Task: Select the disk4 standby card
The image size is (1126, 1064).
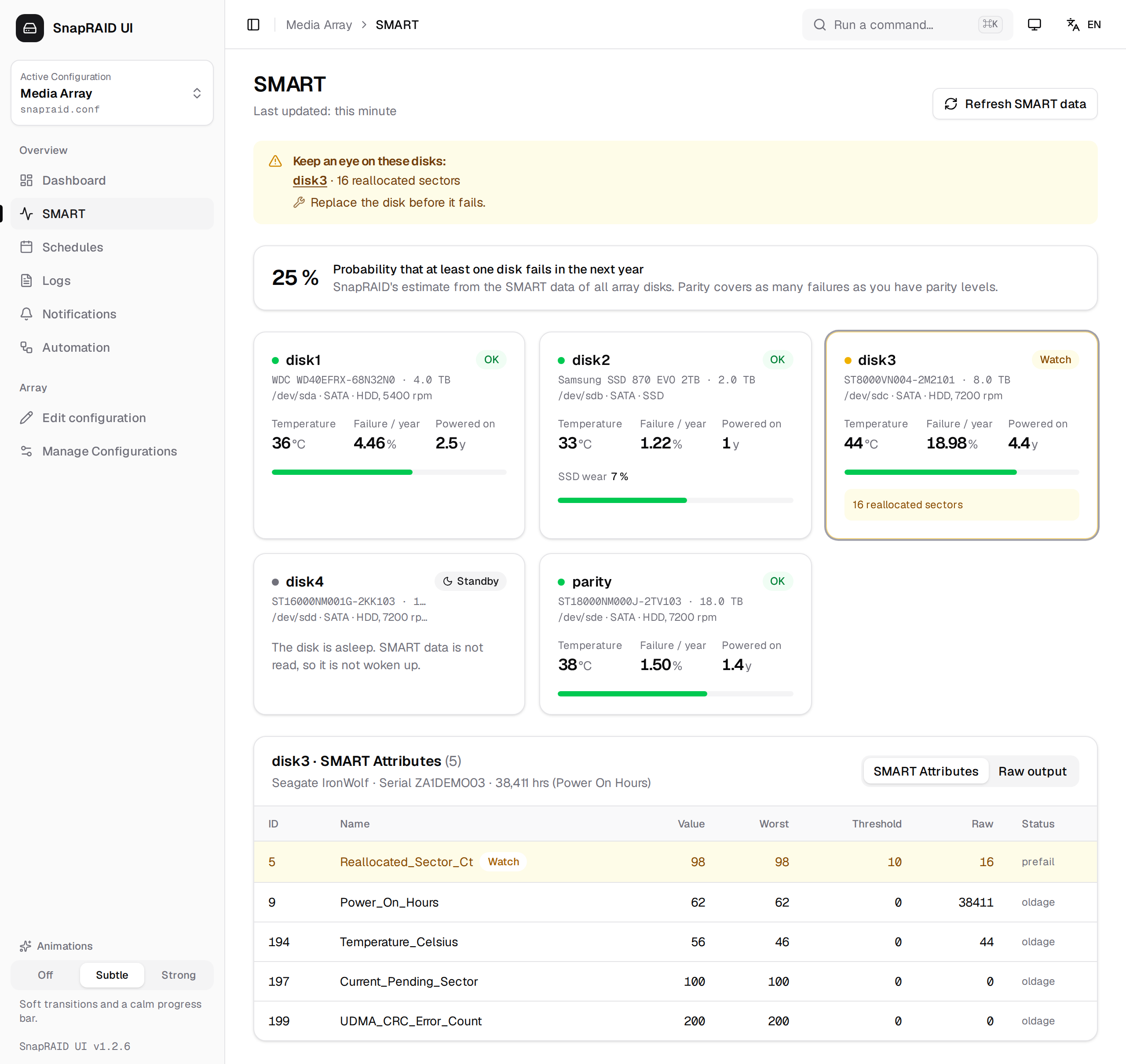Action: [389, 634]
